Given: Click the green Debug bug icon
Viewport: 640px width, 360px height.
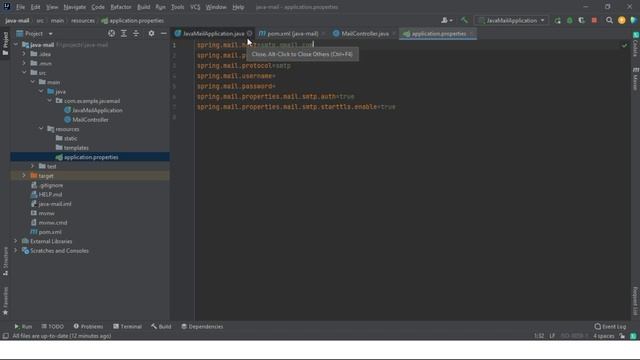Looking at the screenshot, I should tap(570, 20).
